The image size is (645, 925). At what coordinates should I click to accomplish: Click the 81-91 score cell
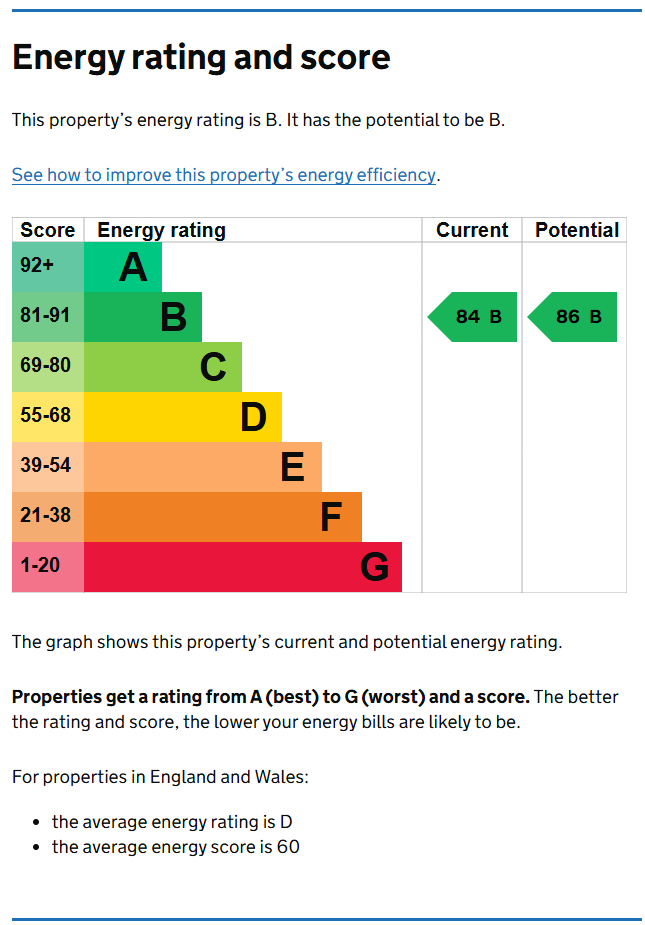[48, 317]
